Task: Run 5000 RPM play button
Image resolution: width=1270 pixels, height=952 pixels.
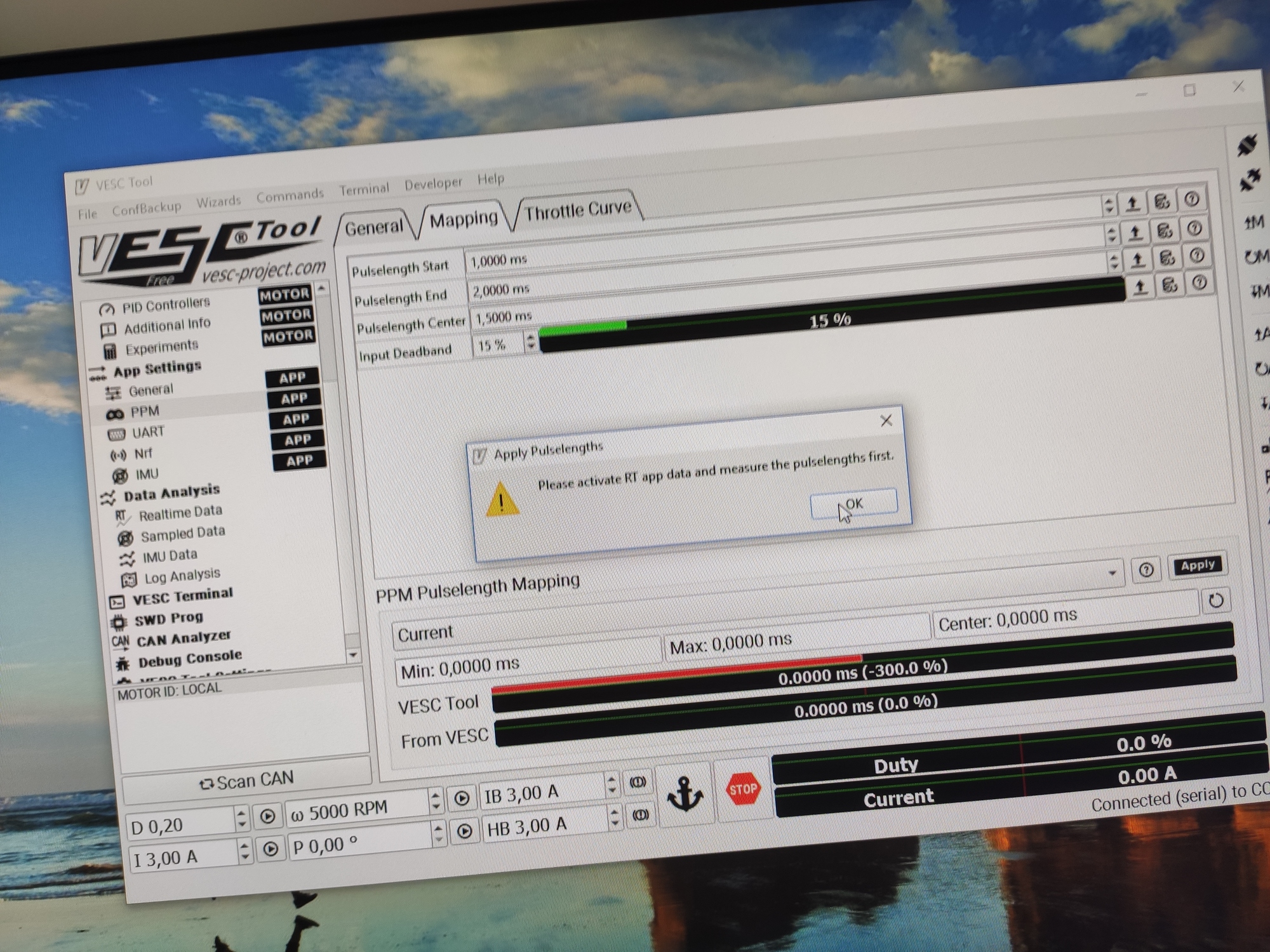Action: click(x=462, y=798)
